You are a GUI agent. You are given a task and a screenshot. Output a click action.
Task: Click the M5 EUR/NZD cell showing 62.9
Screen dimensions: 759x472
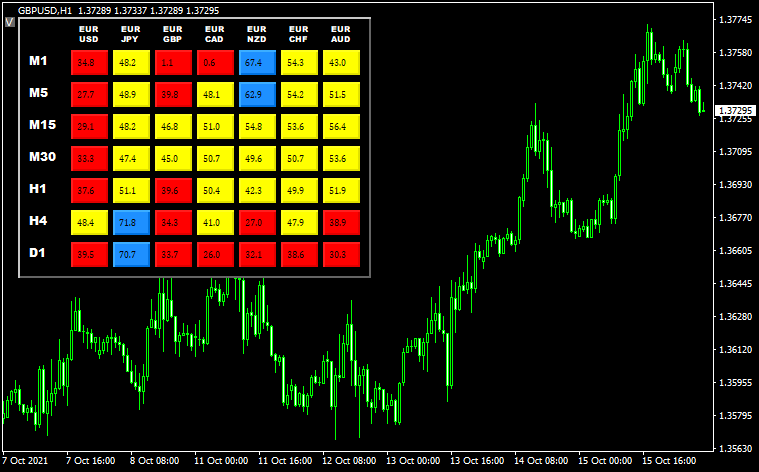[x=256, y=95]
